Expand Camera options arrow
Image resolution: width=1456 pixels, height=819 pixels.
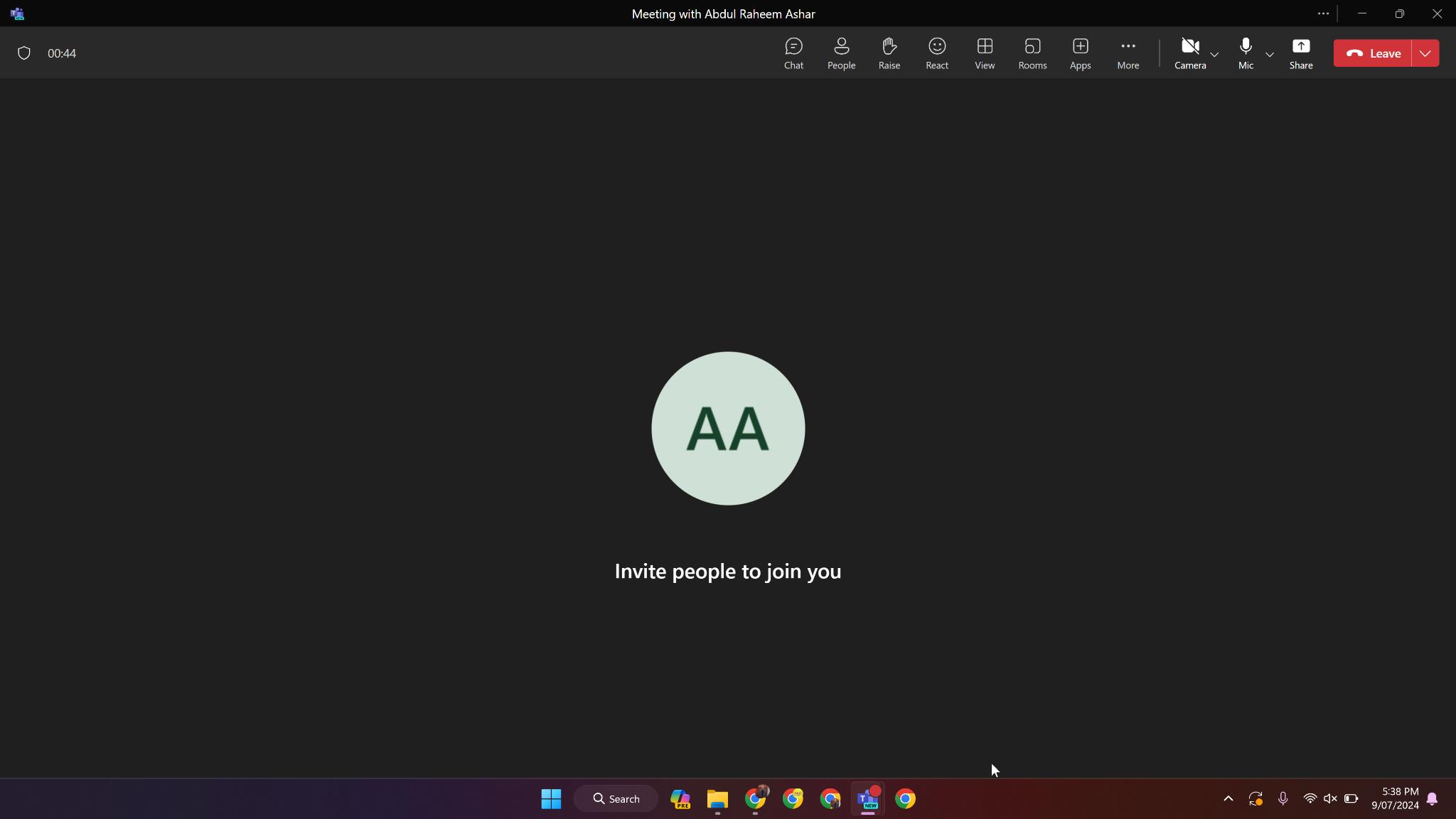click(x=1214, y=54)
